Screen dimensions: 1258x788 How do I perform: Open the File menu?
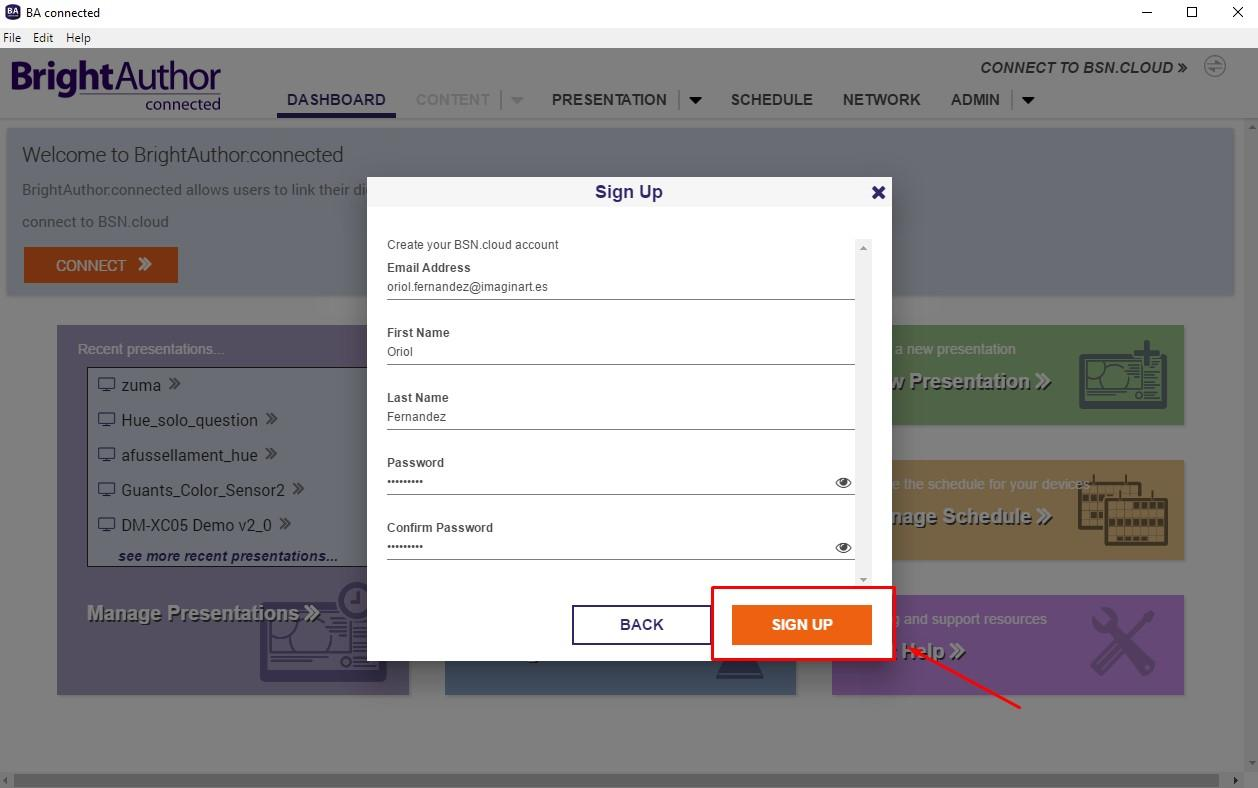click(12, 37)
